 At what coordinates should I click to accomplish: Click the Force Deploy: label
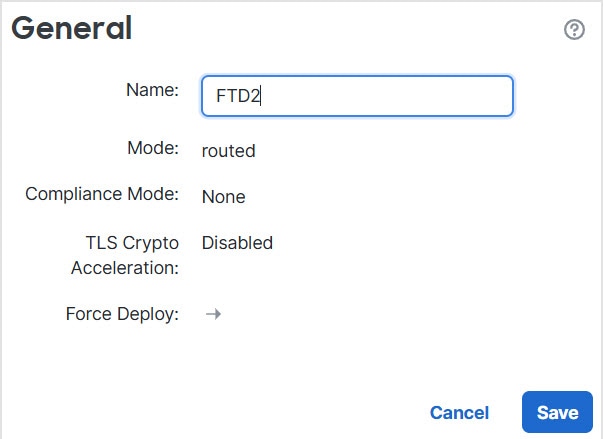pyautogui.click(x=122, y=314)
